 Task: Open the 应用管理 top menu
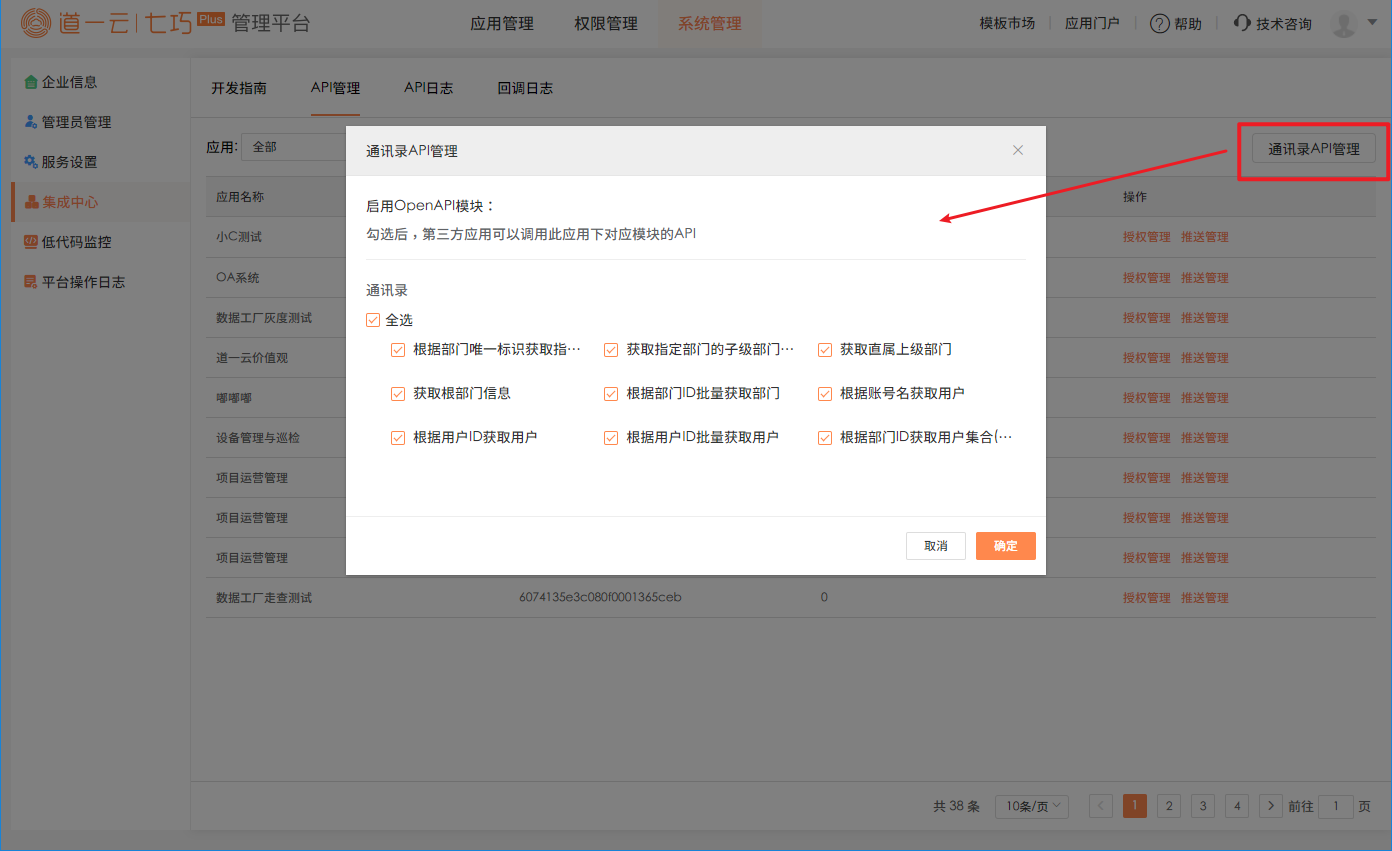[502, 24]
